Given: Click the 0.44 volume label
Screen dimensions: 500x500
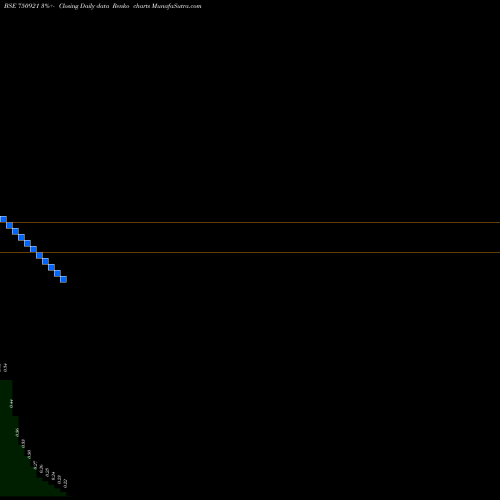Looking at the screenshot, I should 11,404.
